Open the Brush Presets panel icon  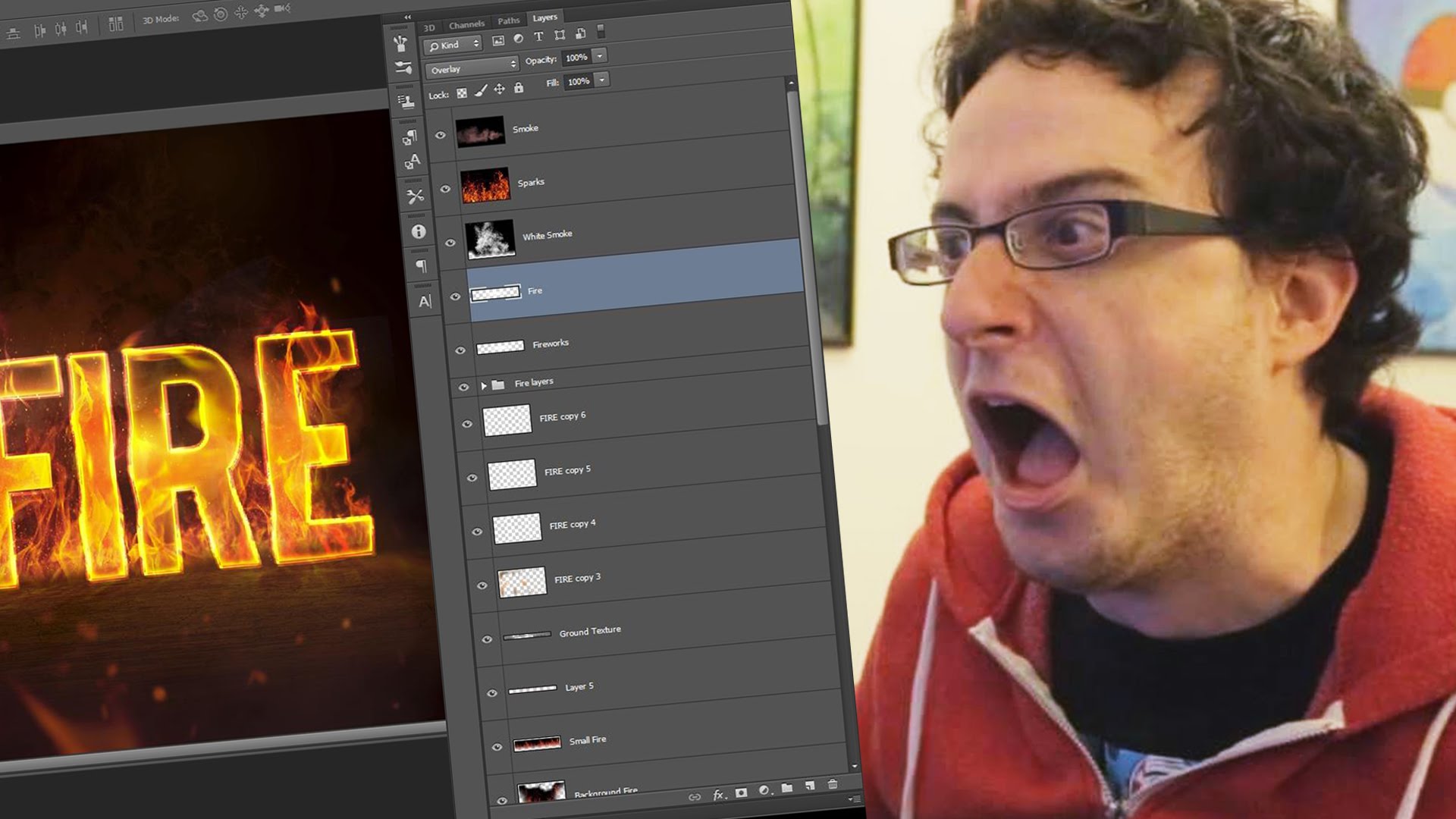tap(400, 44)
